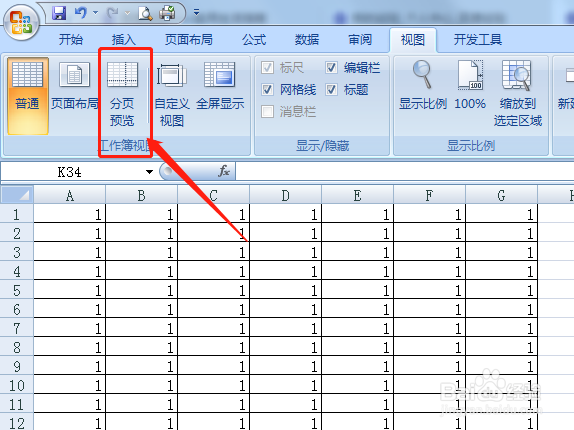
Task: Select column E header
Action: 358,195
